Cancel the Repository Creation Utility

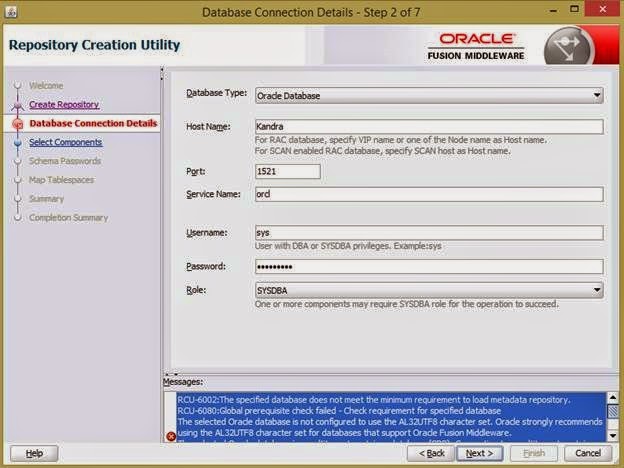[588, 453]
